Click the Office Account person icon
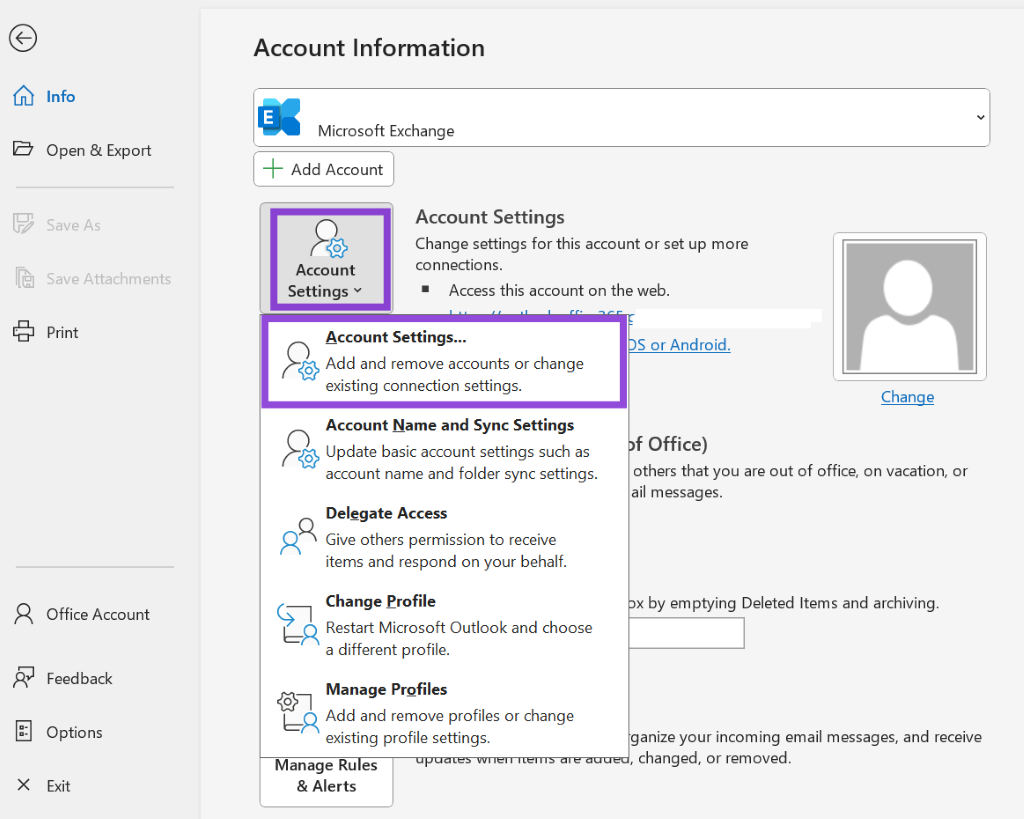The width and height of the screenshot is (1024, 819). [24, 614]
